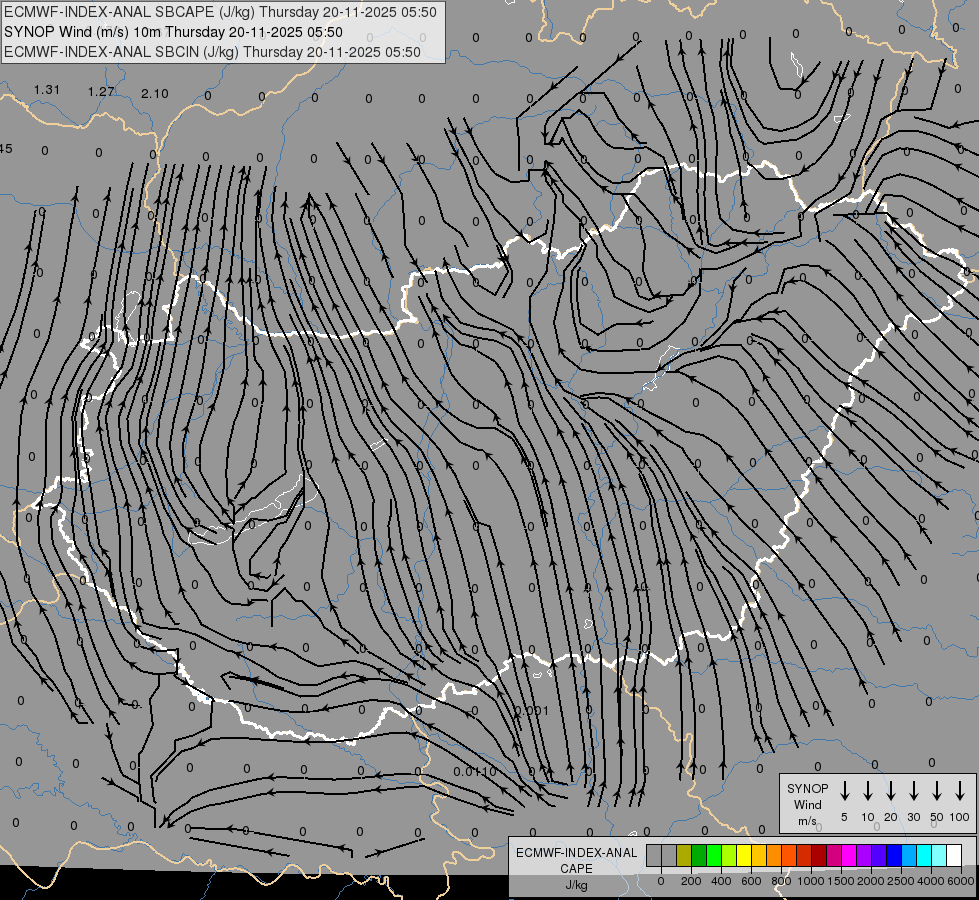Select the 600 tick on the CAPE scale

pos(751,881)
